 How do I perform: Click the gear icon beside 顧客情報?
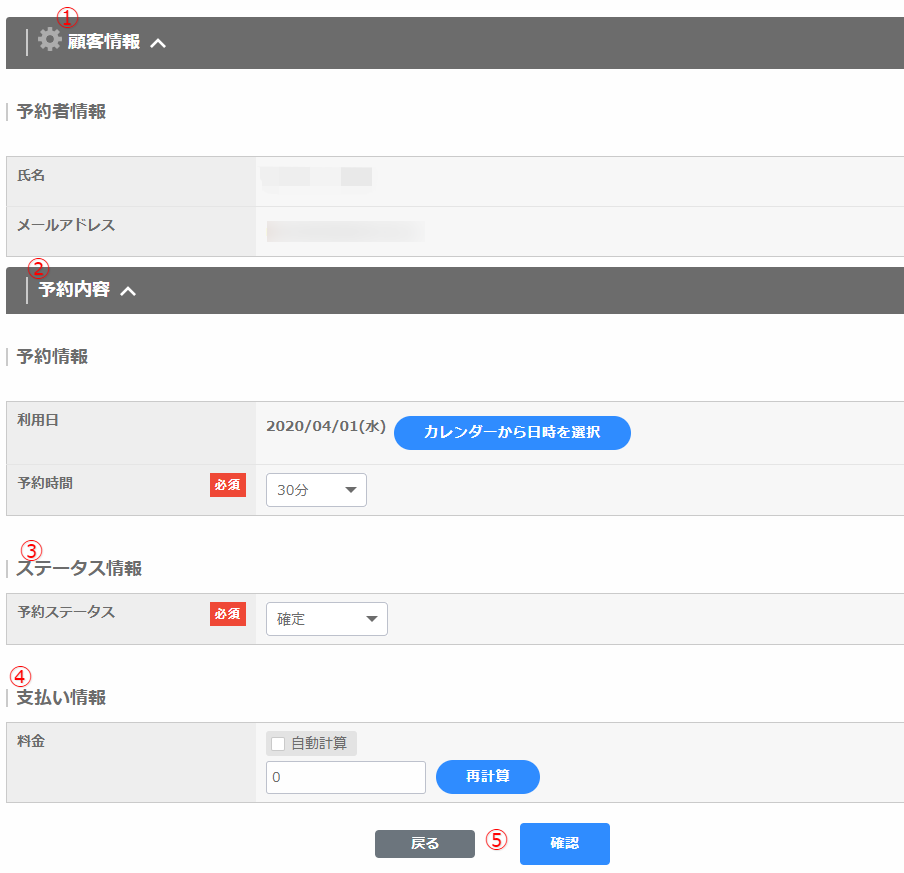pyautogui.click(x=49, y=40)
